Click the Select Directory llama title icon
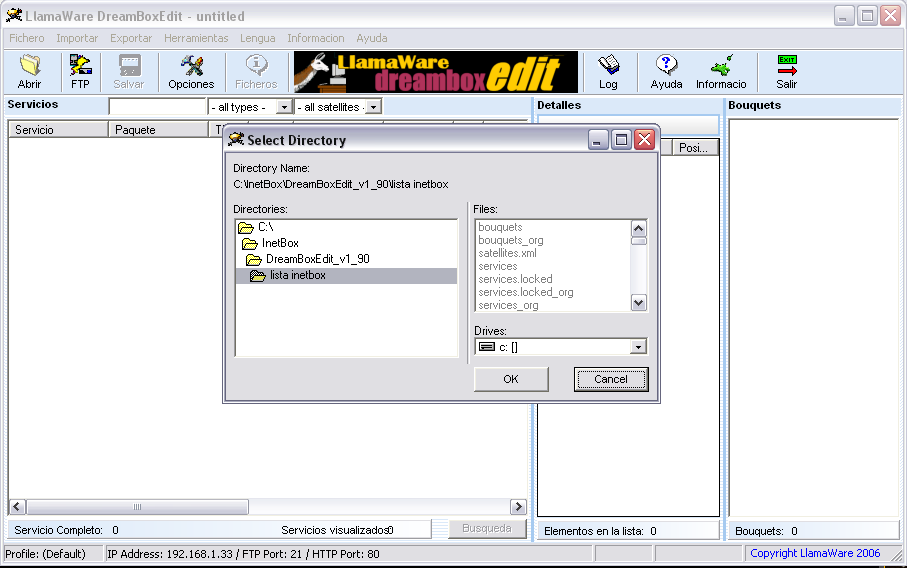Viewport: 907px width, 568px height. (x=235, y=139)
